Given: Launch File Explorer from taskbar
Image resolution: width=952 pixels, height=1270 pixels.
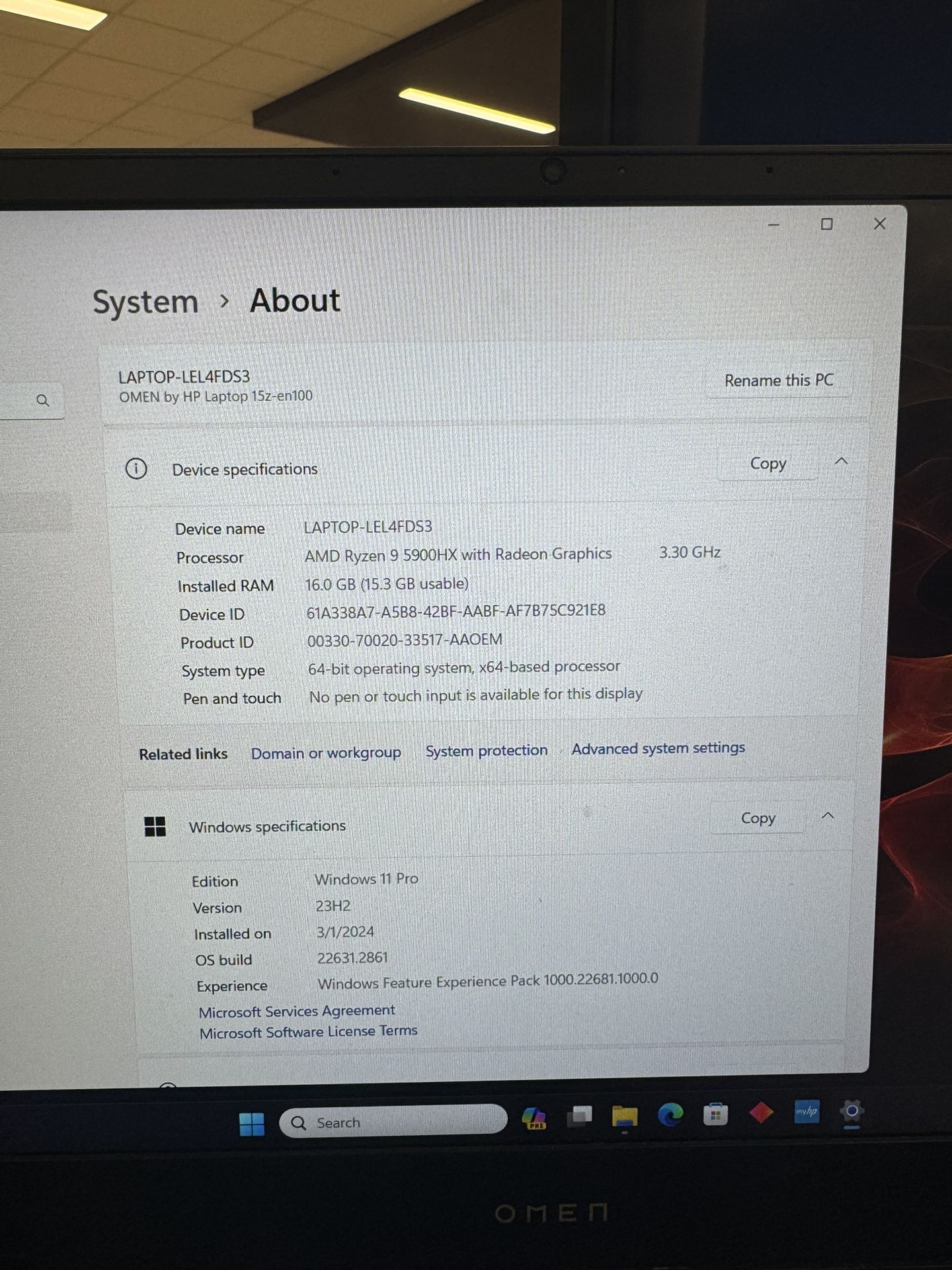Looking at the screenshot, I should [624, 1116].
